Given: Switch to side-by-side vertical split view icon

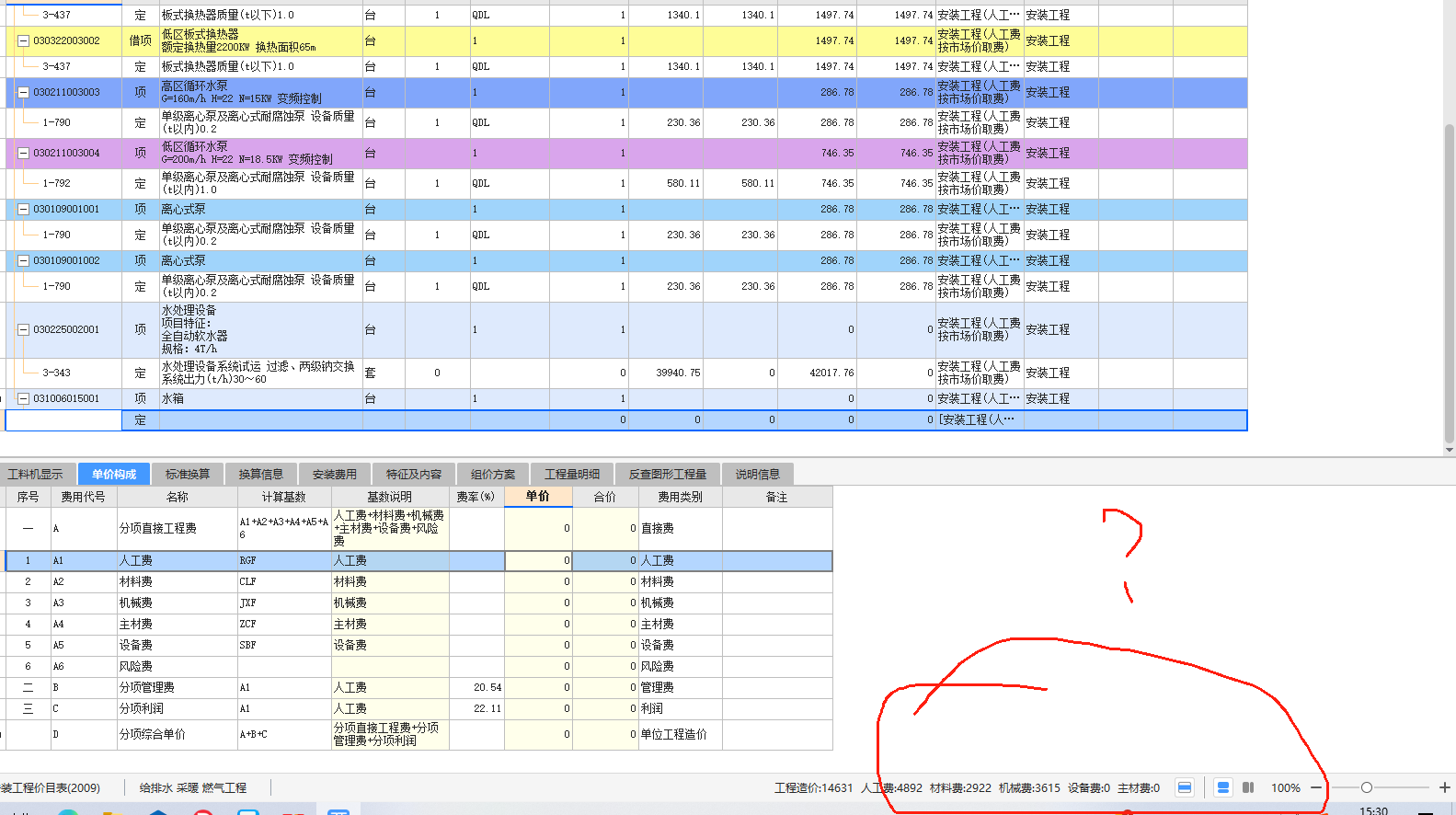Looking at the screenshot, I should coord(1248,787).
